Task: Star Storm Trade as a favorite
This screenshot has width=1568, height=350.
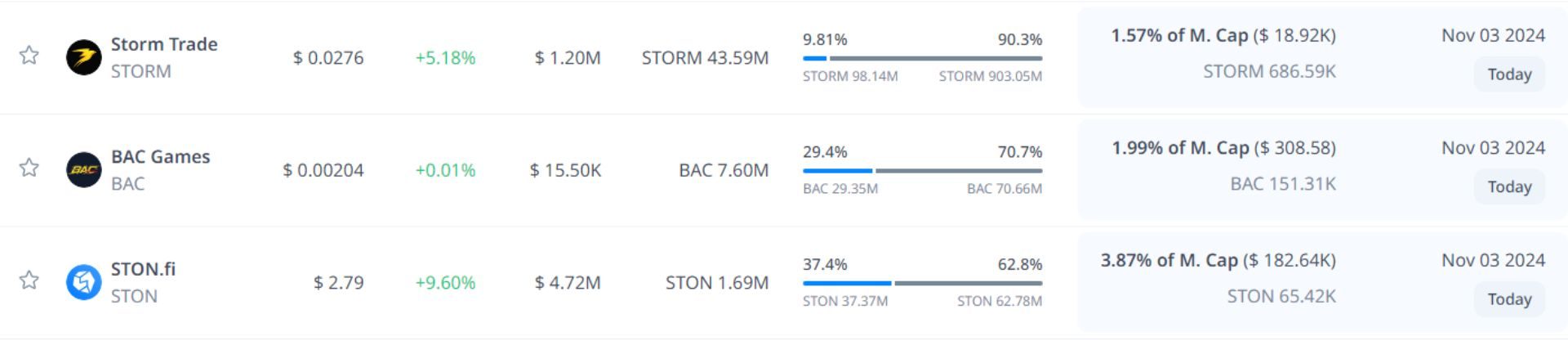Action: click(x=29, y=56)
